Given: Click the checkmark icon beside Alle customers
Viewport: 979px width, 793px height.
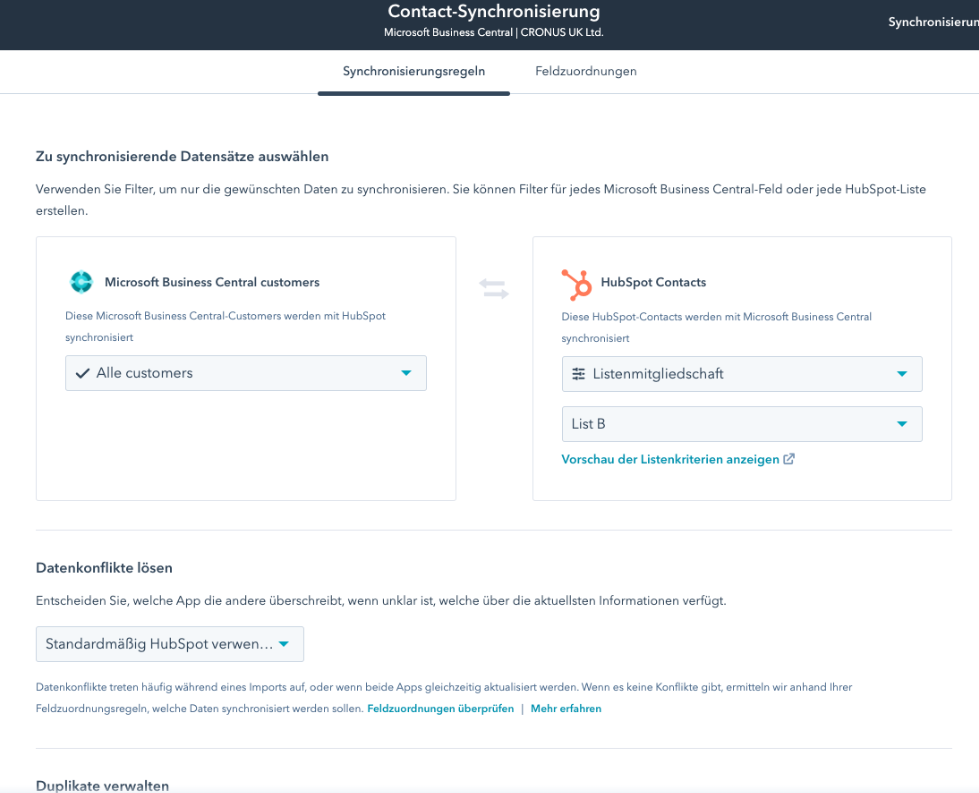Looking at the screenshot, I should pos(82,373).
